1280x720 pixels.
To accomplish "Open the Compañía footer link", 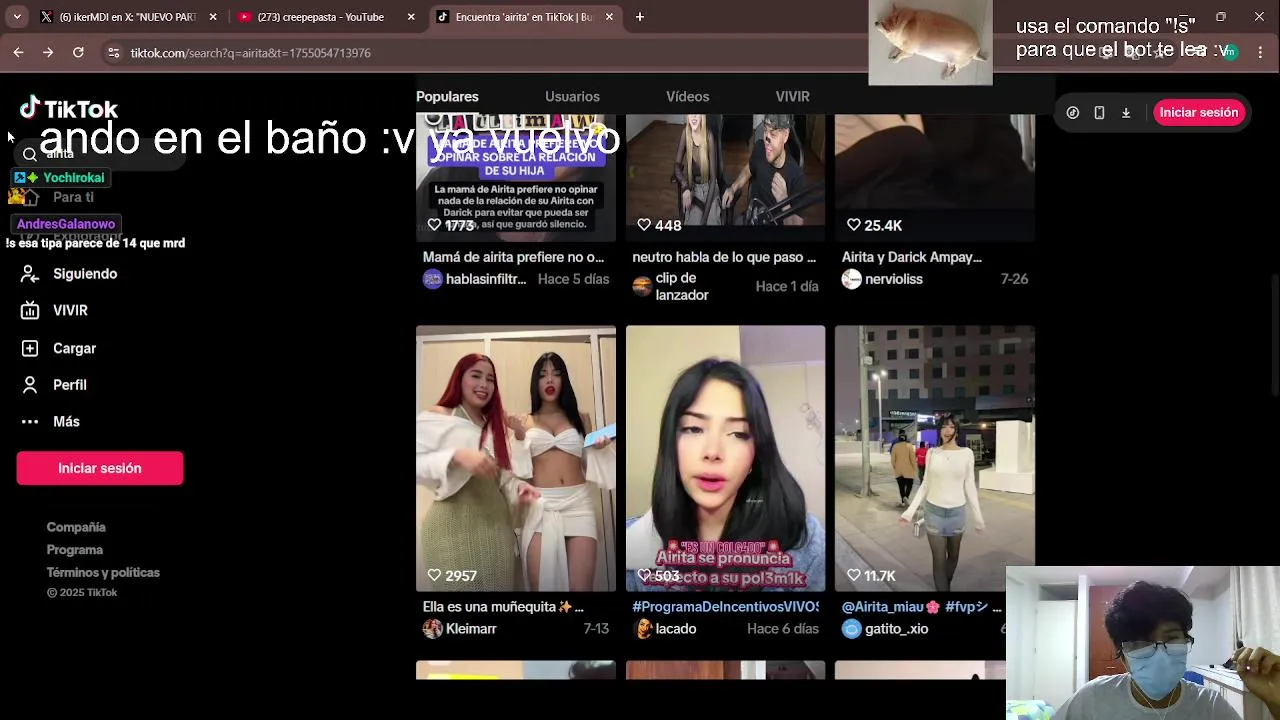I will 76,527.
